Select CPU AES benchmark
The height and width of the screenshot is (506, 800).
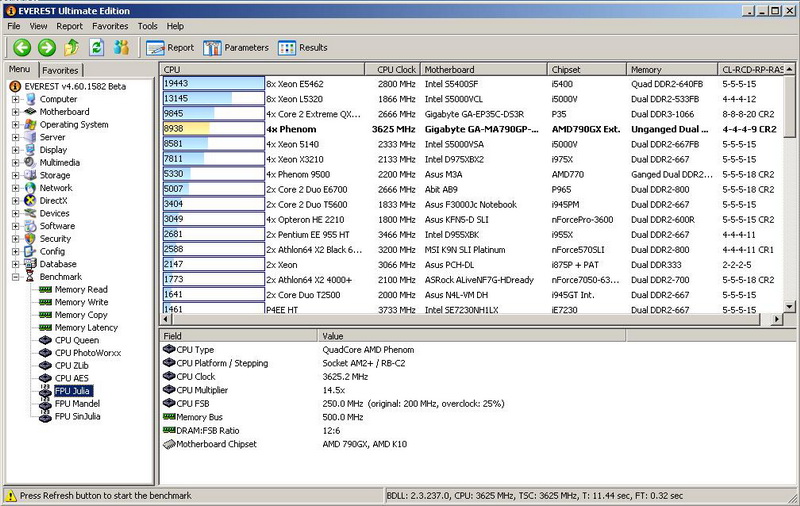[x=72, y=378]
